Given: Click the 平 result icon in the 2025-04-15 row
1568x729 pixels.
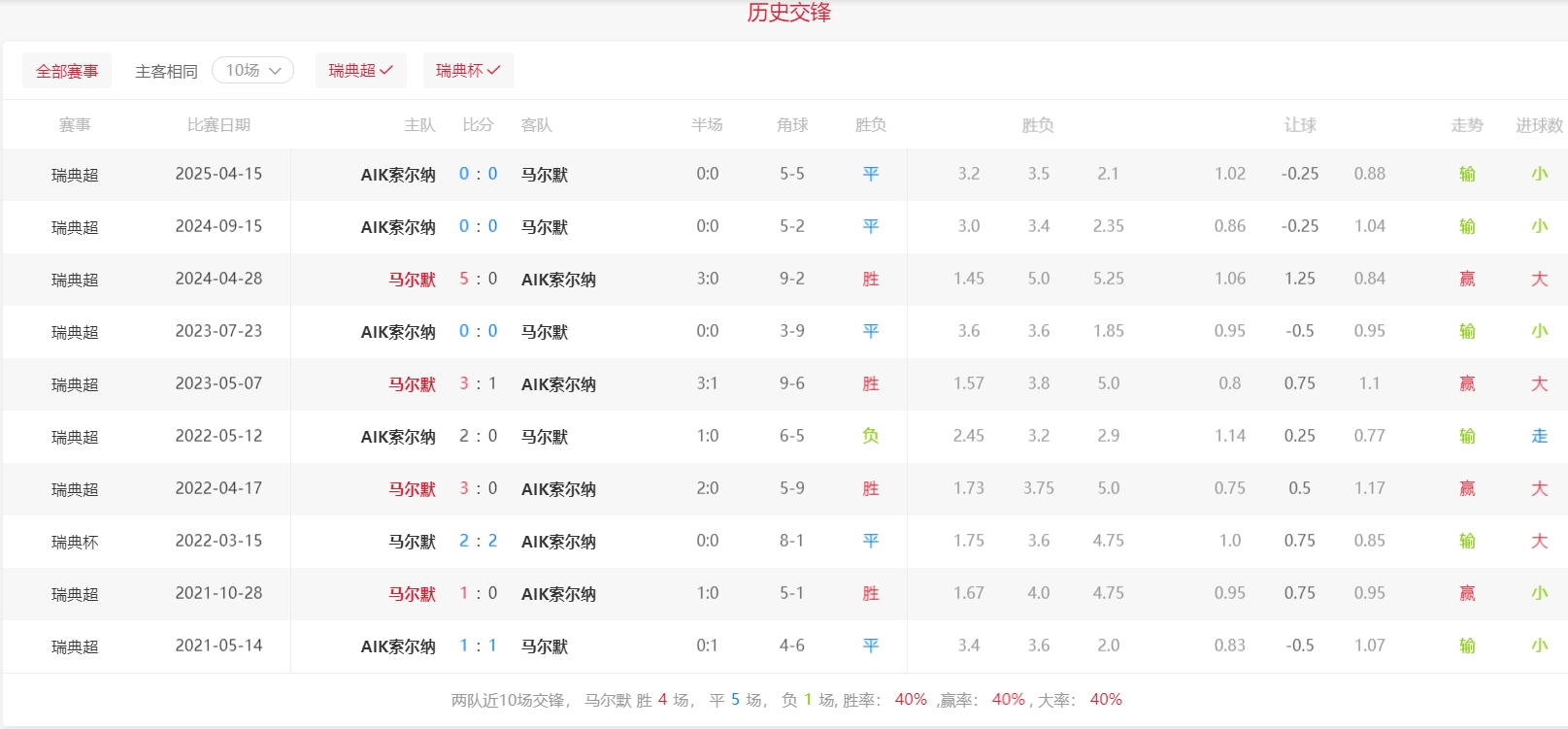Looking at the screenshot, I should pyautogui.click(x=871, y=174).
